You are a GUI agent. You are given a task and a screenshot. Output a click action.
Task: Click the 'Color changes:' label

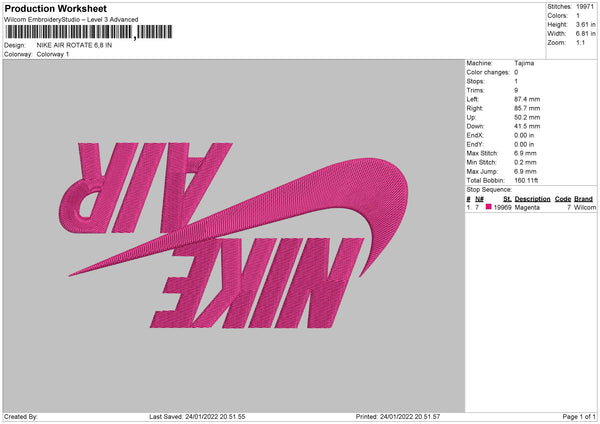click(x=488, y=72)
